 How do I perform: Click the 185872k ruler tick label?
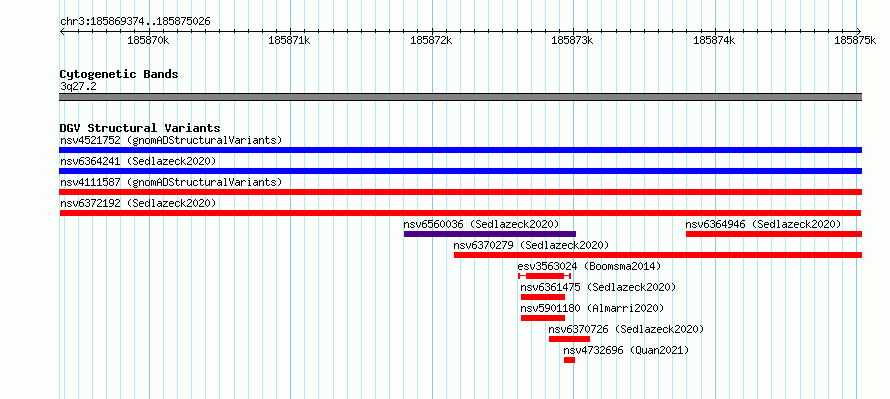pos(431,40)
